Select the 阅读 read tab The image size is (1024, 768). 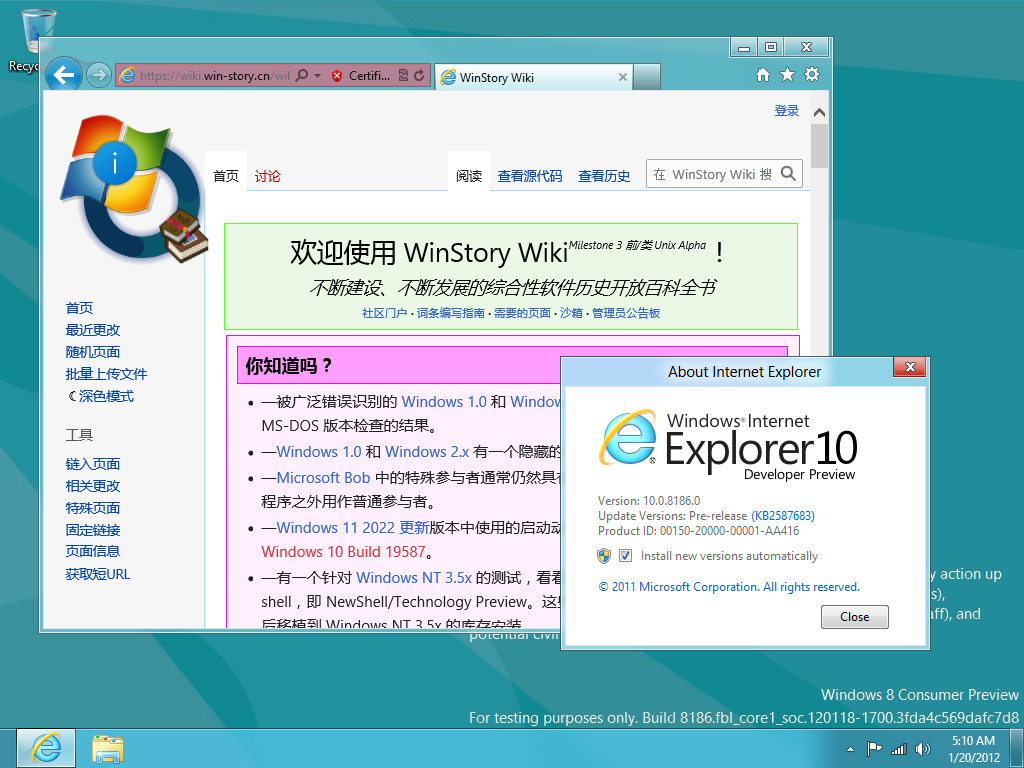[x=469, y=176]
